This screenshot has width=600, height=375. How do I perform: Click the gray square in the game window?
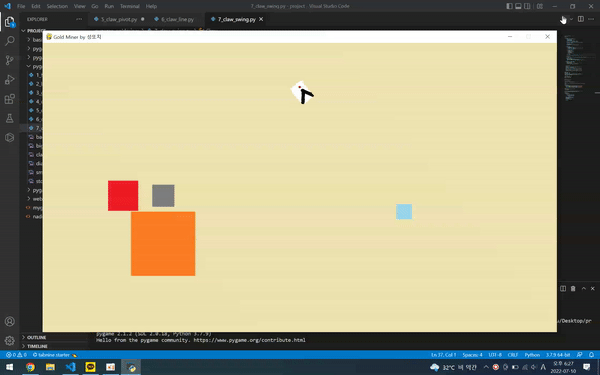pos(163,196)
